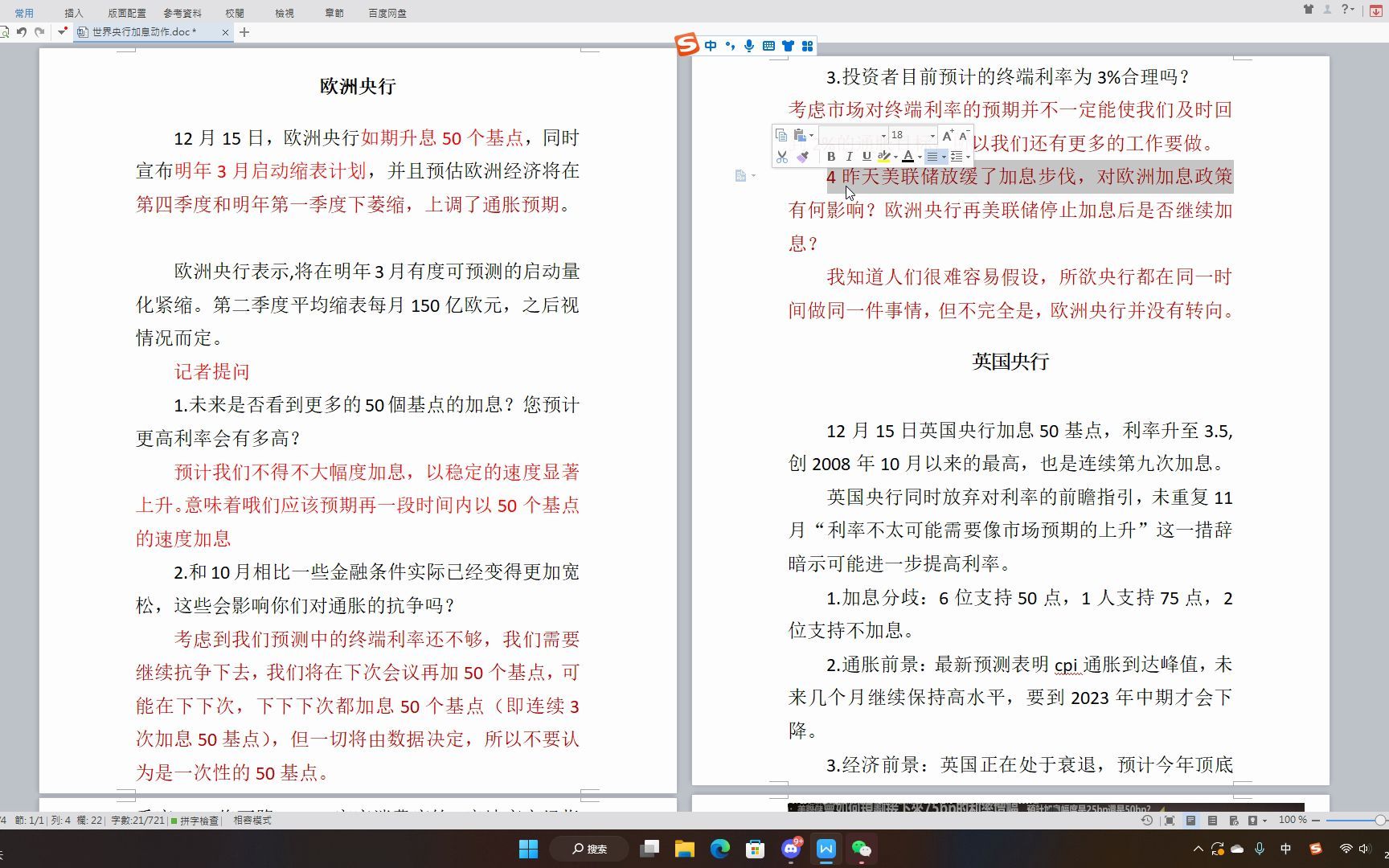Expand the font color dropdown arrow

point(920,158)
